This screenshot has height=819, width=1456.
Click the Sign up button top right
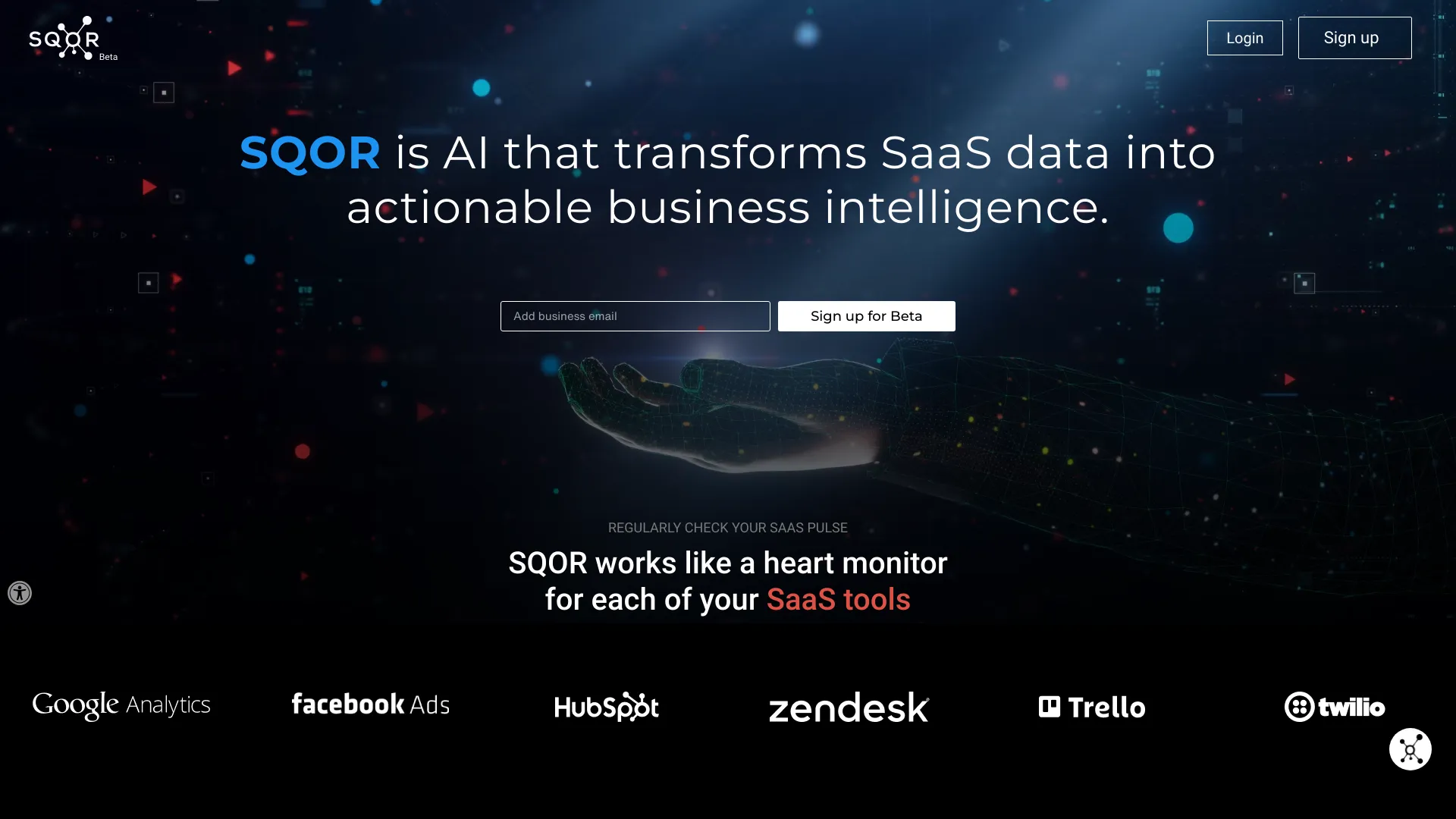click(x=1351, y=37)
